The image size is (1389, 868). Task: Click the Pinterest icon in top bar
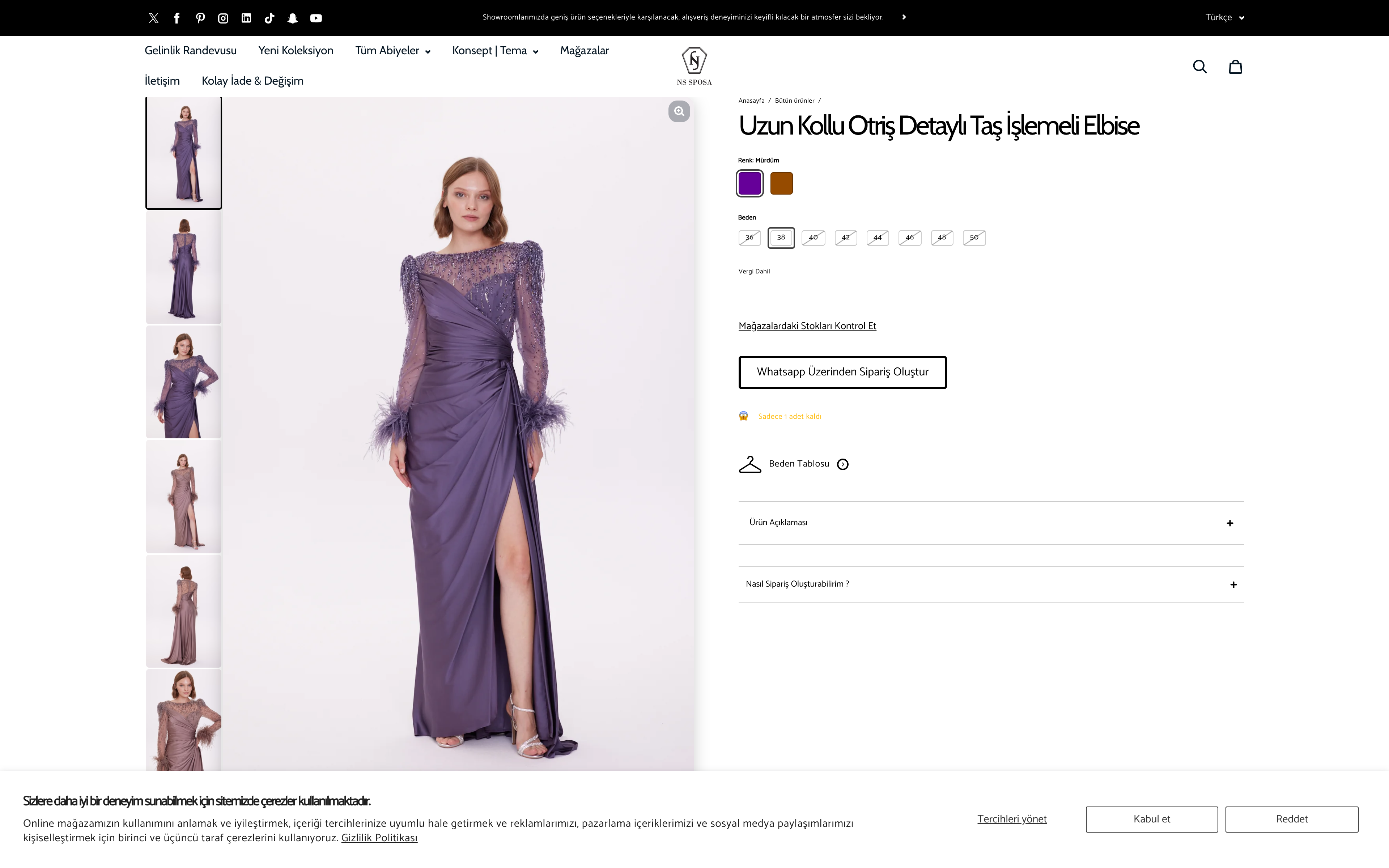pos(200,18)
